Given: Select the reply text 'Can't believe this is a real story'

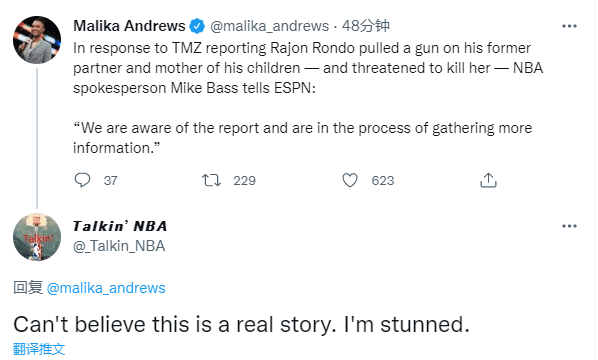Looking at the screenshot, I should (175, 325).
